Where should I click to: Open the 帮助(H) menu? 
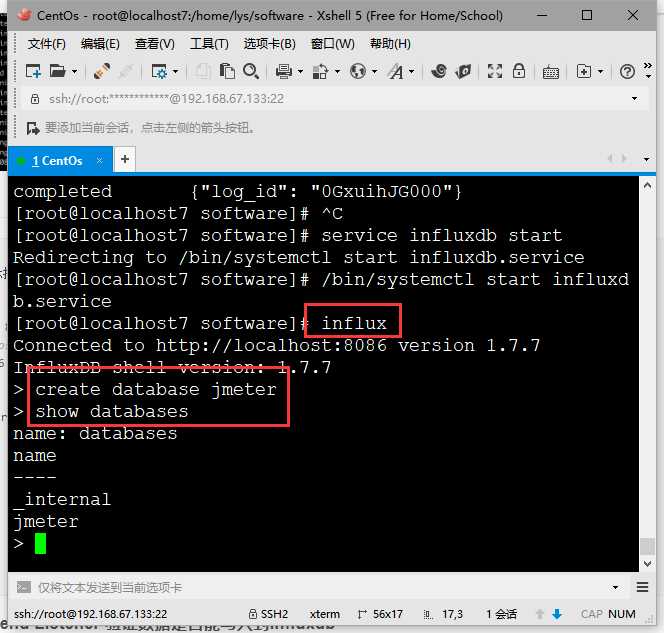(390, 44)
